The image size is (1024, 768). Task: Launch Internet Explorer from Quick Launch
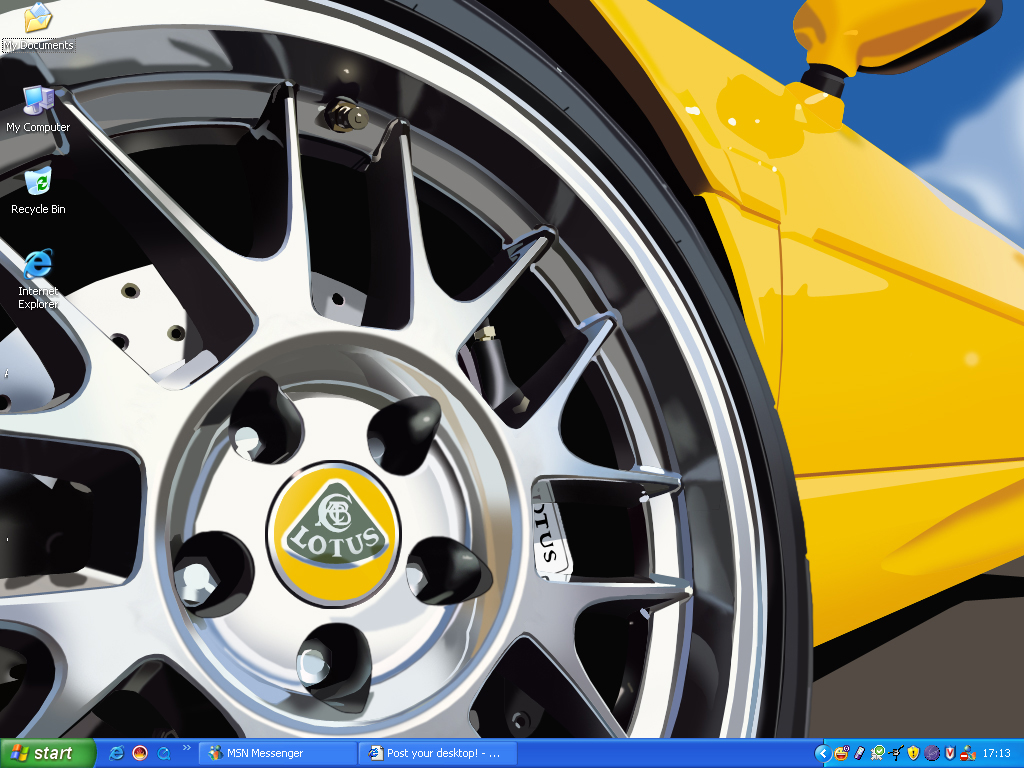[116, 753]
